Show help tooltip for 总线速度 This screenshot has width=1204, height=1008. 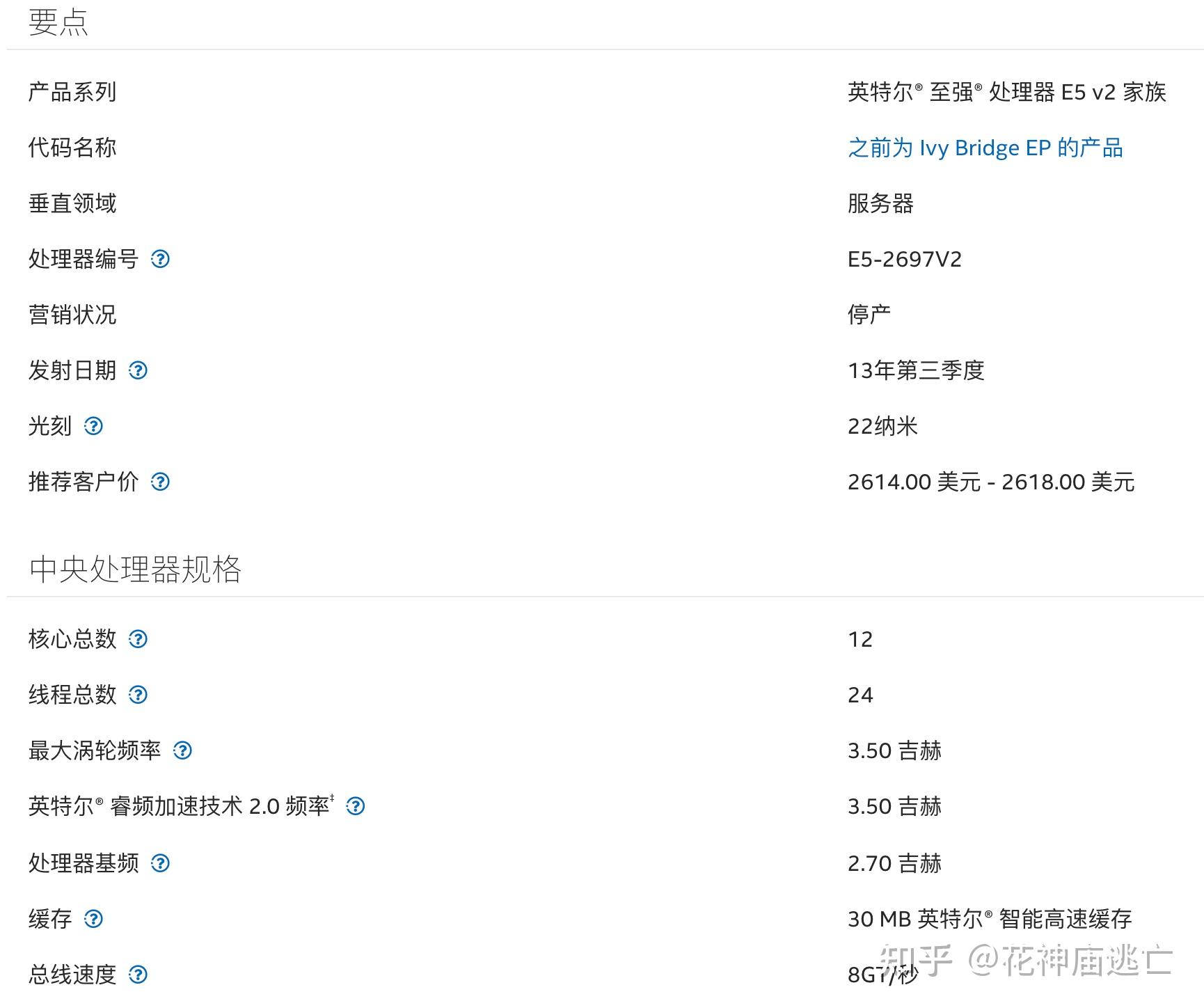tap(138, 975)
